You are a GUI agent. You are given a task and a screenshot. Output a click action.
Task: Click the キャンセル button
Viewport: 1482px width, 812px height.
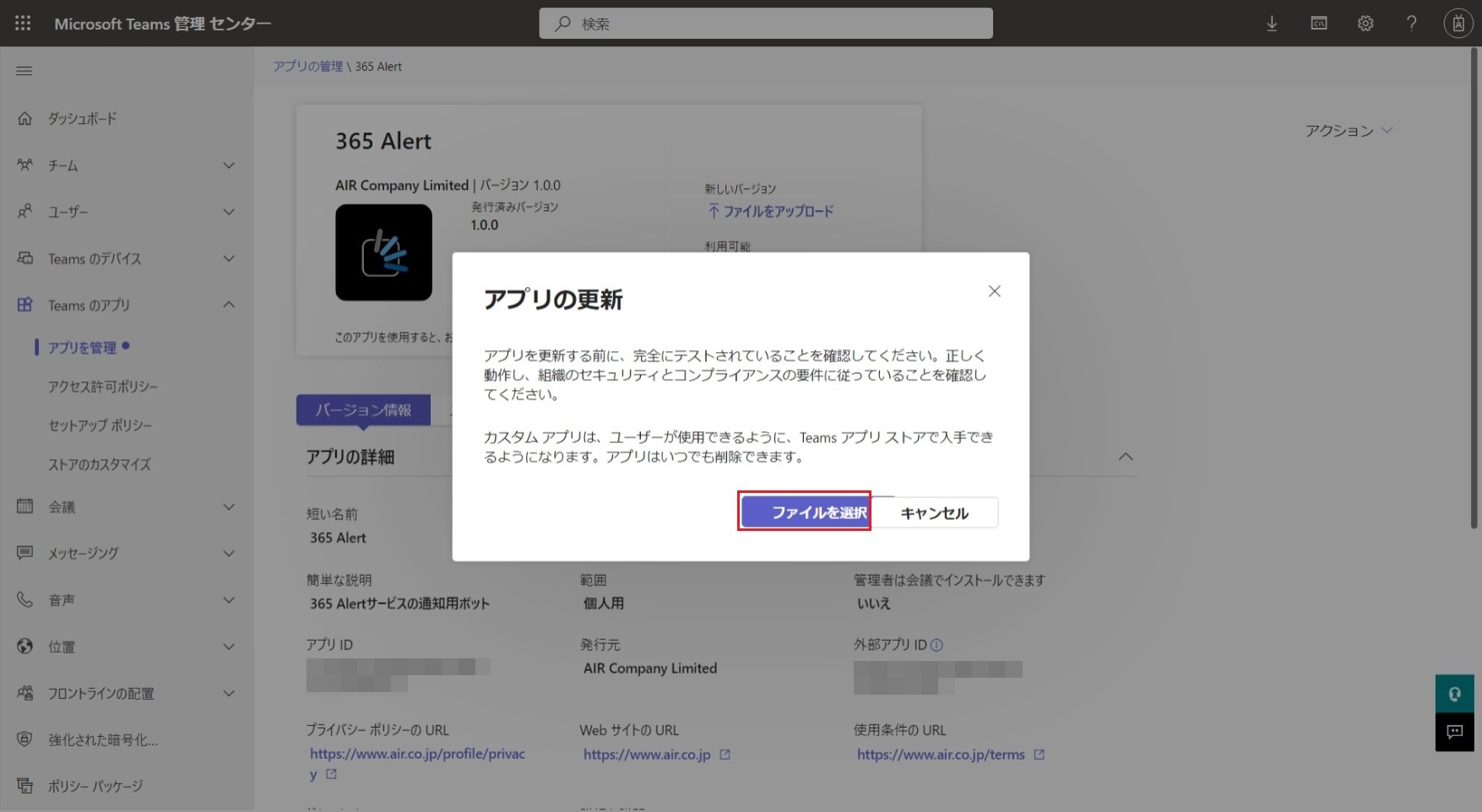pos(934,513)
